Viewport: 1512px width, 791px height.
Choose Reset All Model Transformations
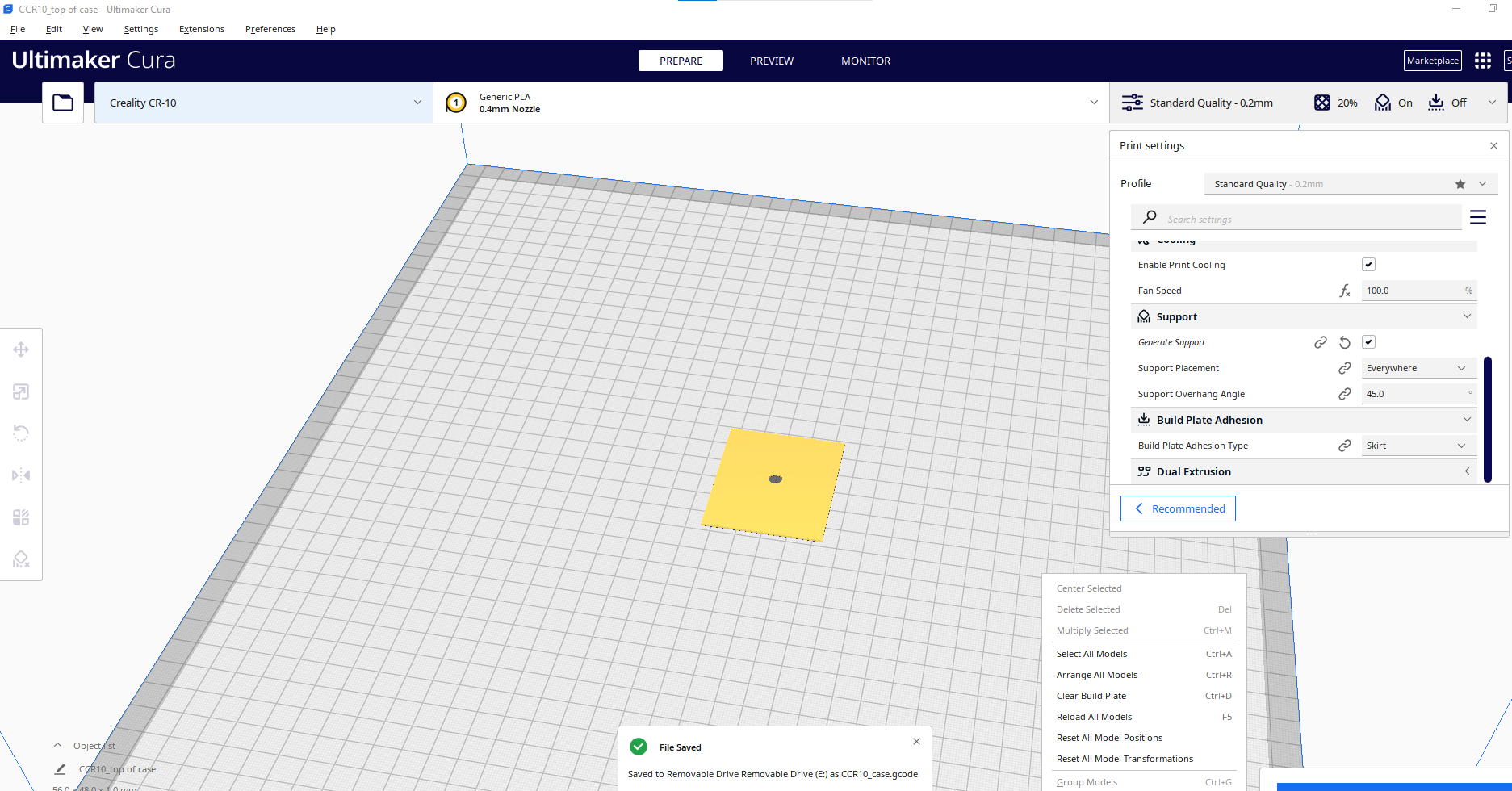pos(1144,759)
